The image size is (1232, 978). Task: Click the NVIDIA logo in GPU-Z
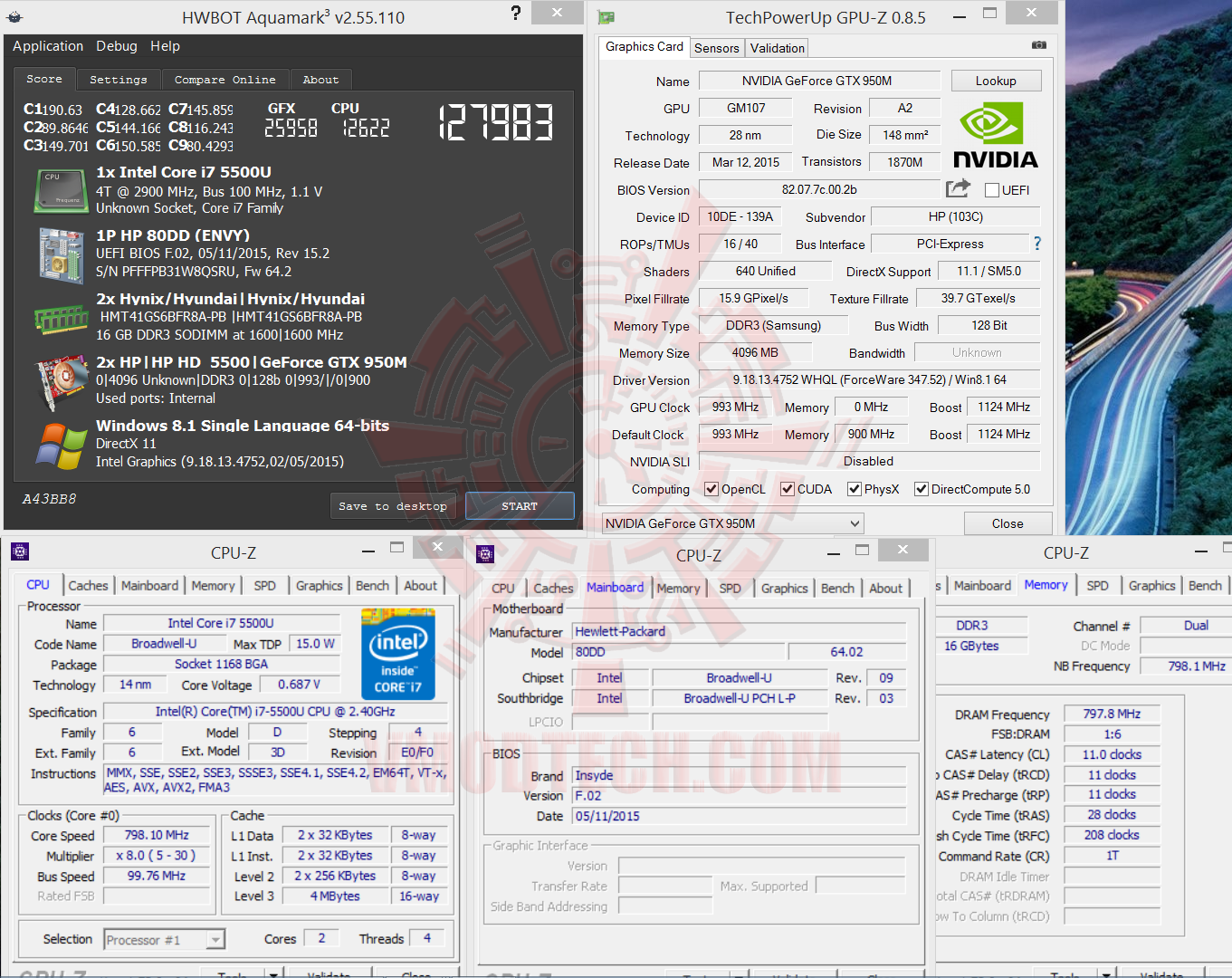point(995,135)
